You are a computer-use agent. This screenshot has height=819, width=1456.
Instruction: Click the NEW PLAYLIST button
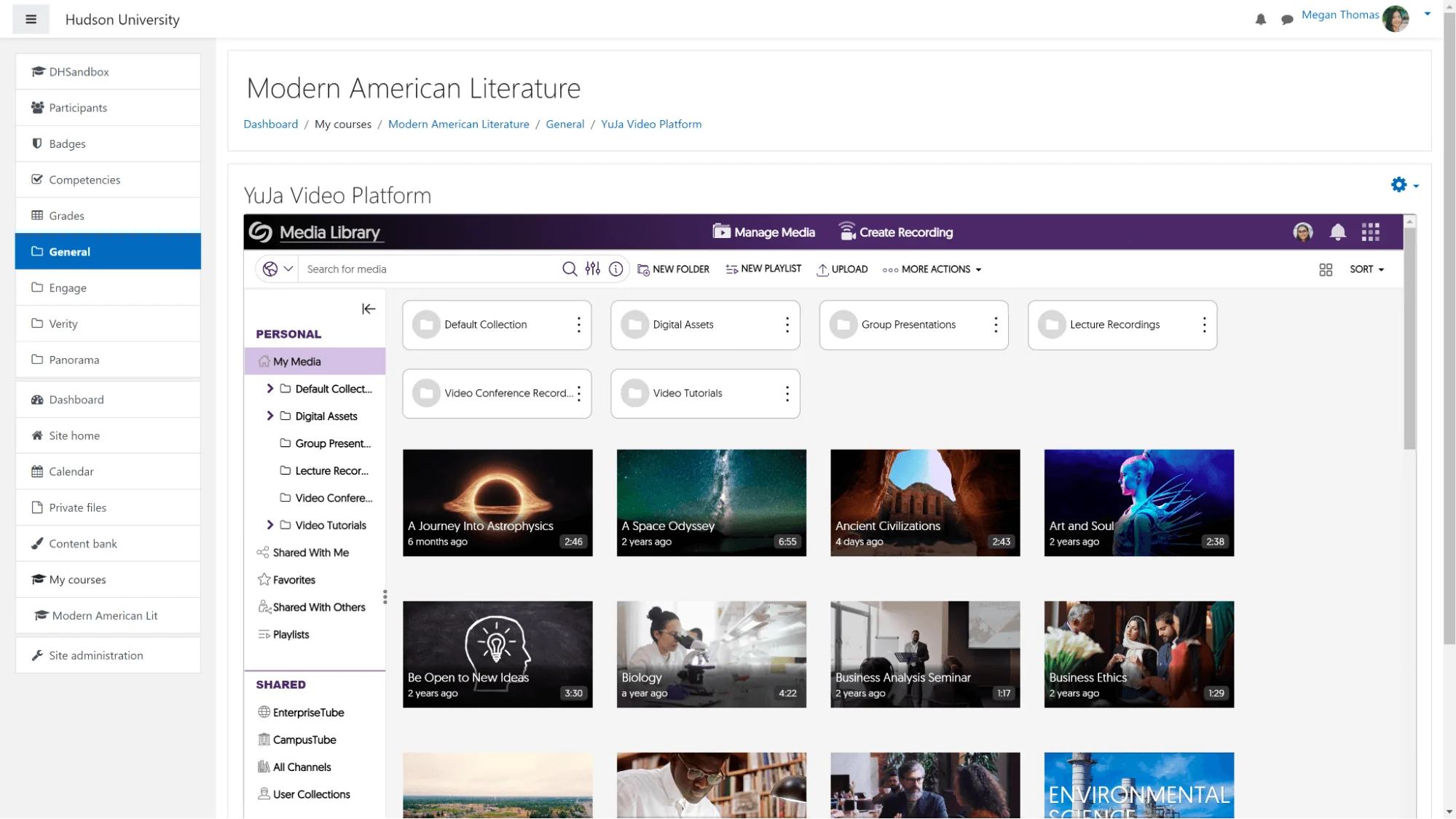pyautogui.click(x=763, y=269)
